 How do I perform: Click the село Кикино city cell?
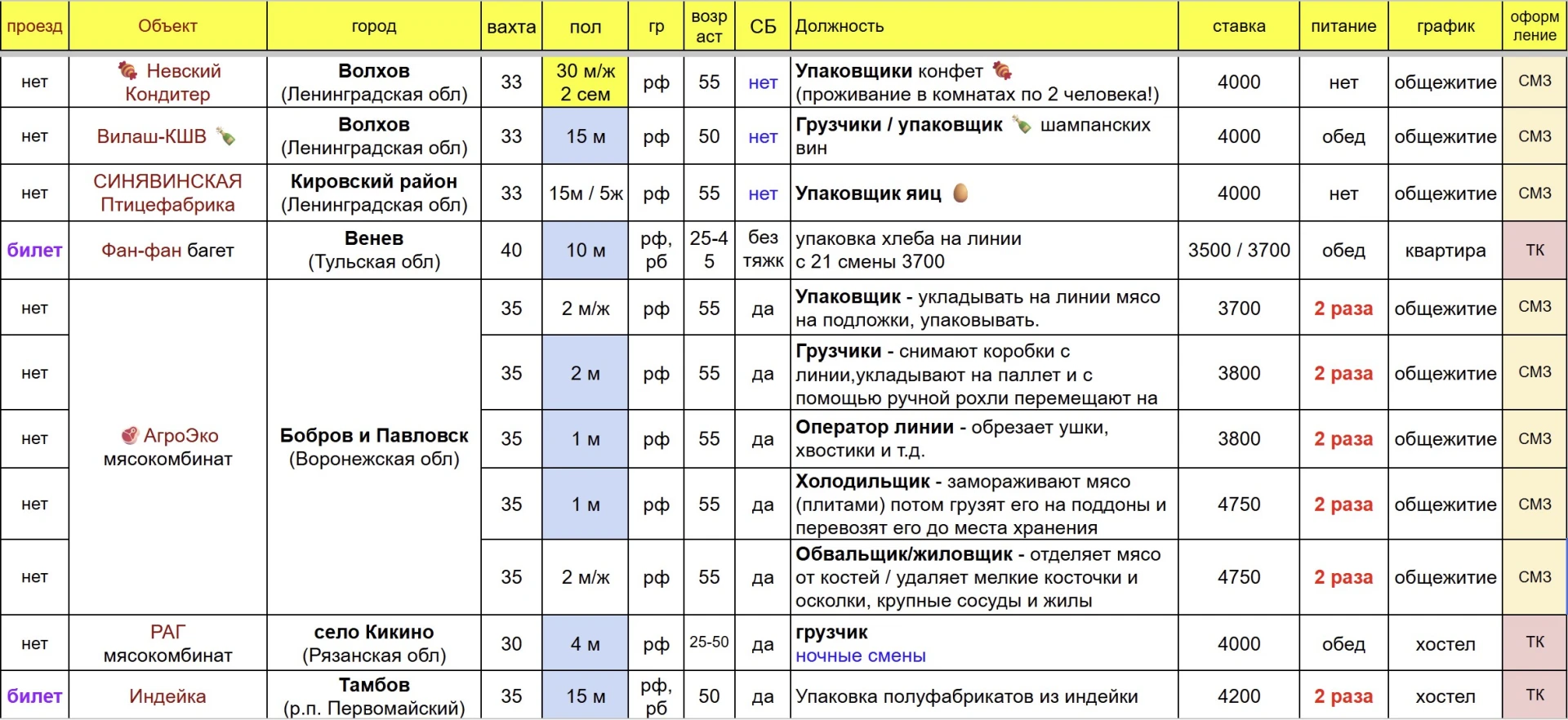374,643
